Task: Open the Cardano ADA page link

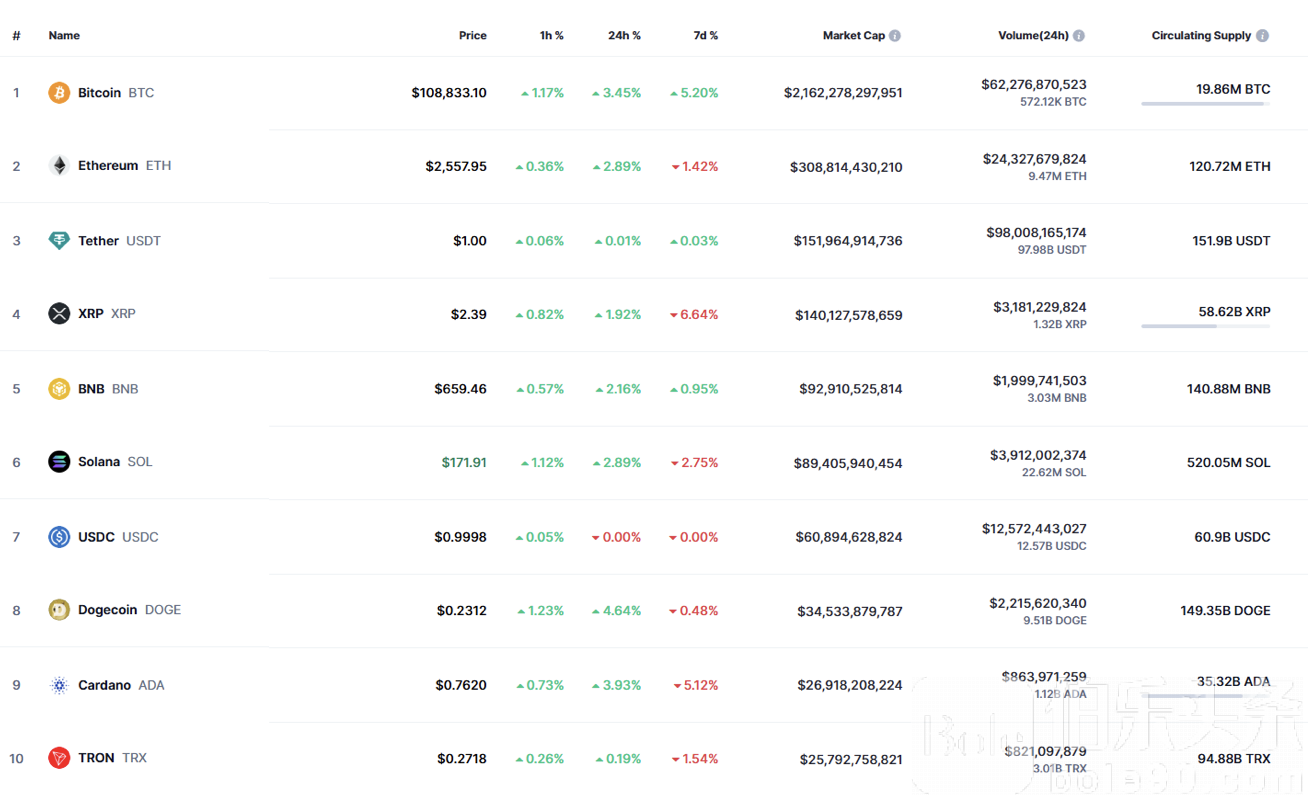Action: (121, 685)
